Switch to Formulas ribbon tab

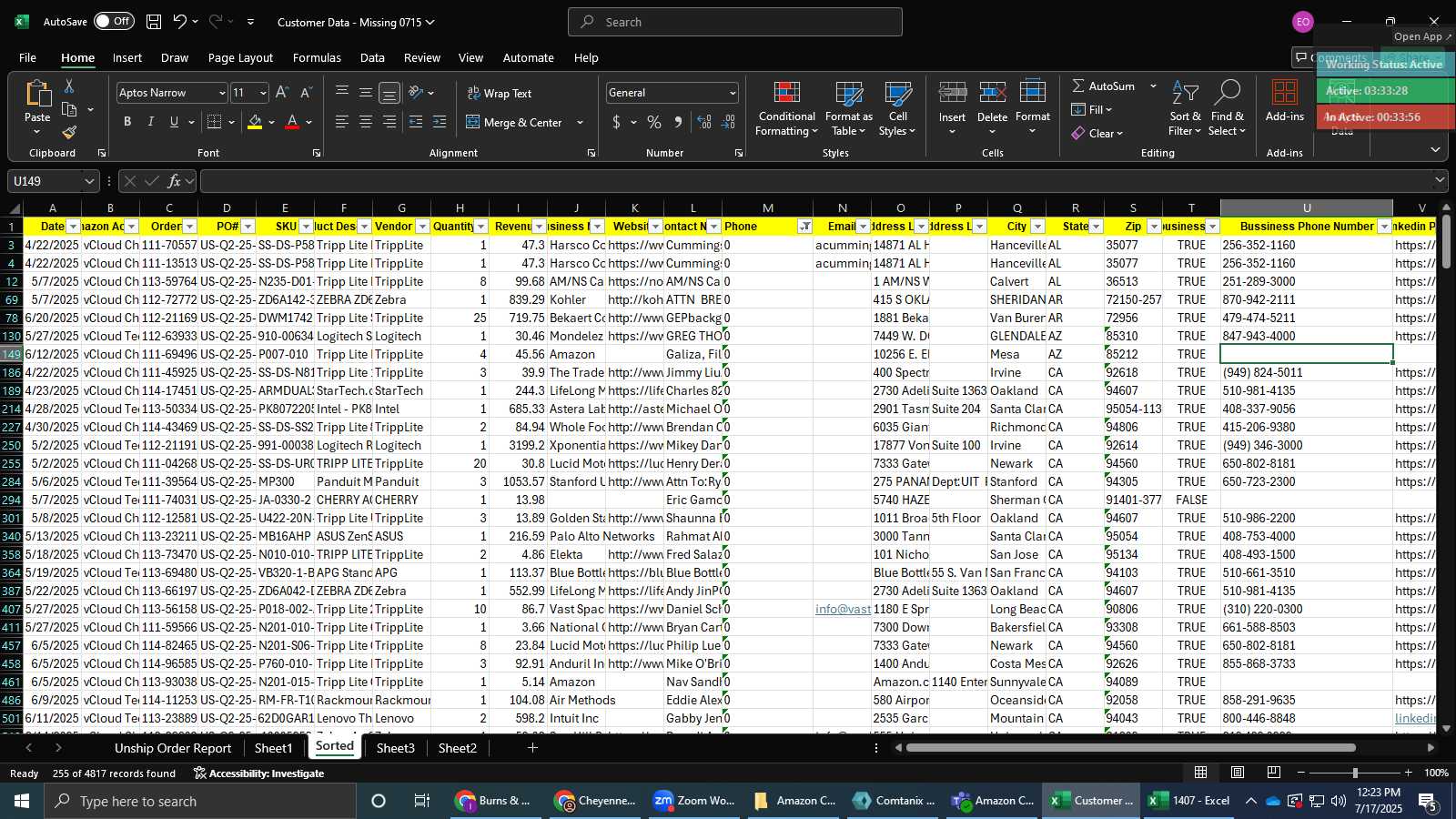[x=317, y=57]
